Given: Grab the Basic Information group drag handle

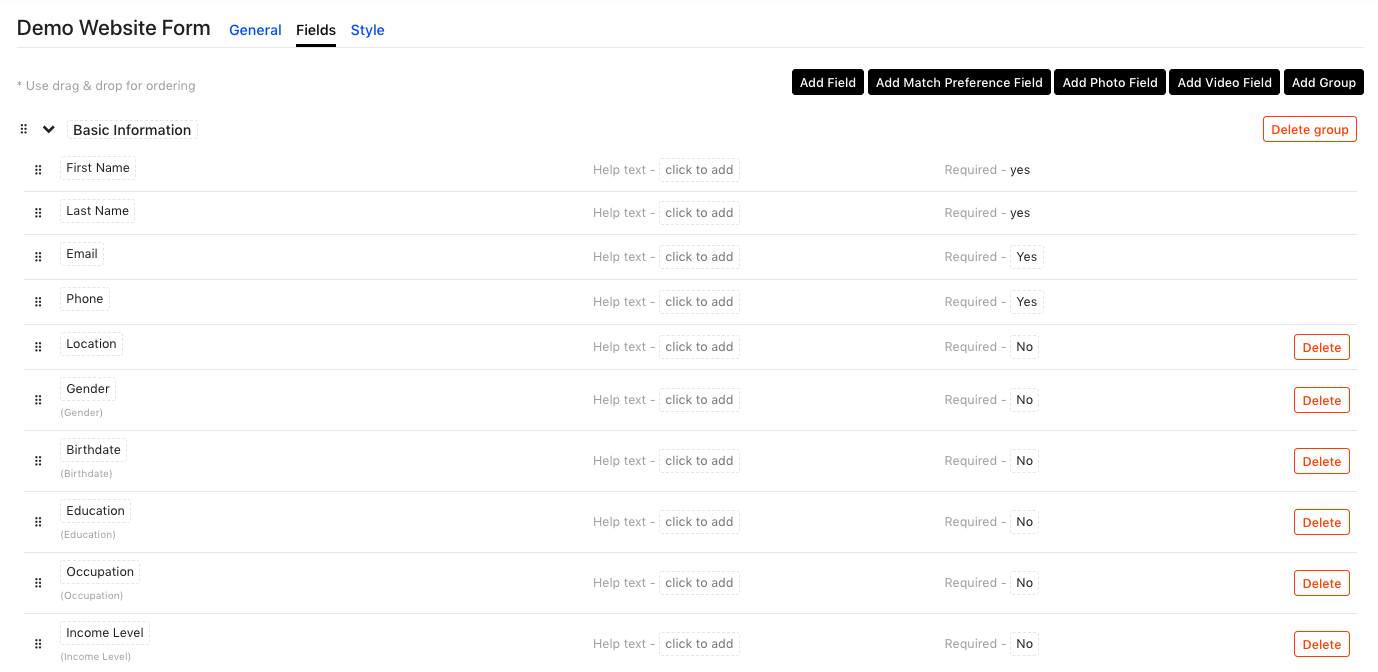Looking at the screenshot, I should [23, 128].
